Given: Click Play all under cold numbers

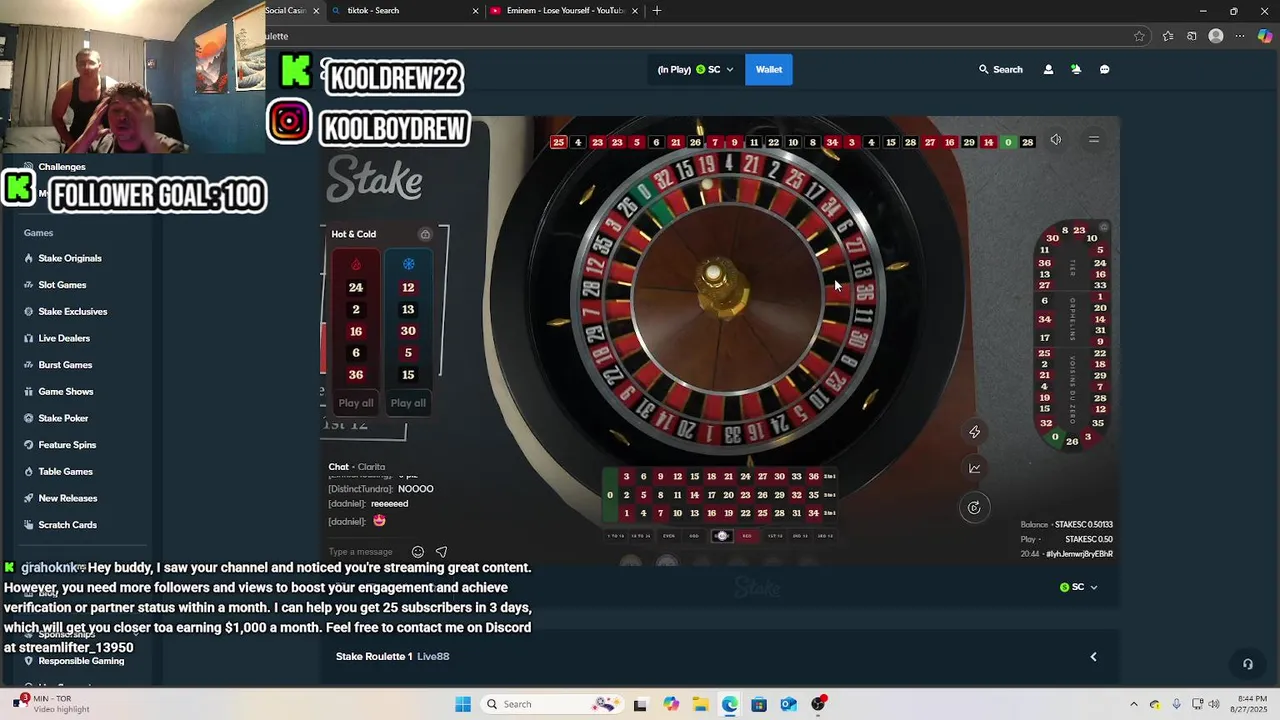Looking at the screenshot, I should 408,403.
